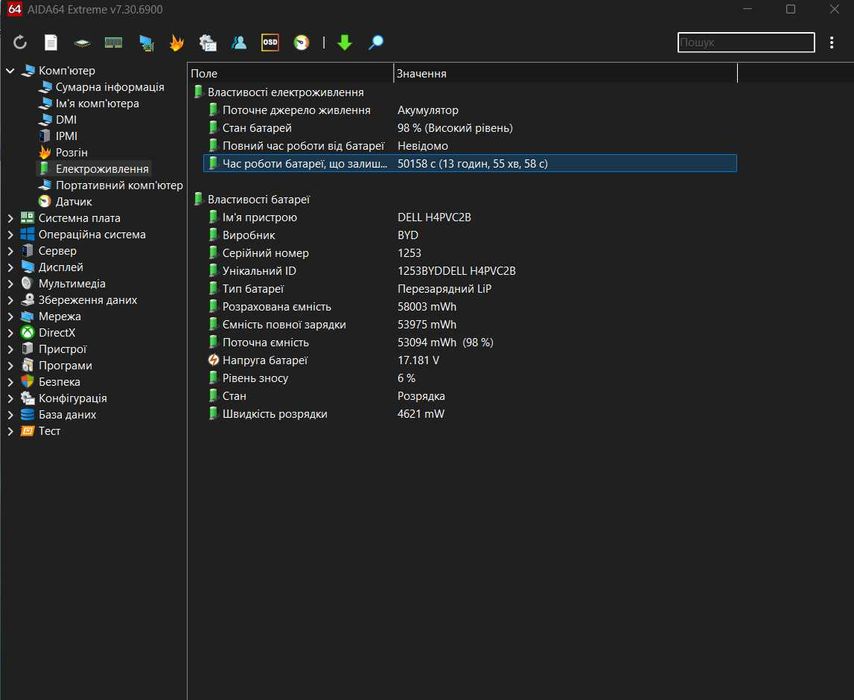Open the OSD panel icon

270,43
